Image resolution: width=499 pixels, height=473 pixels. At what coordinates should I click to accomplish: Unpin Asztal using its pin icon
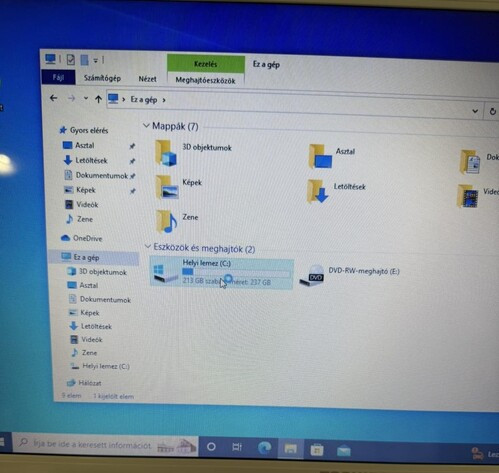click(x=132, y=146)
